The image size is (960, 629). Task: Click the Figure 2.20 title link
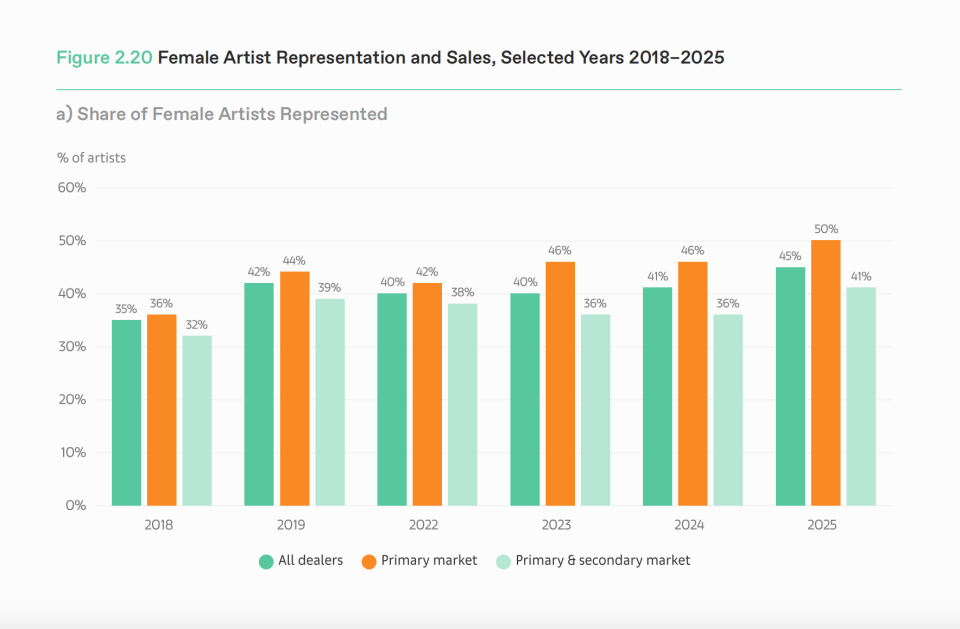(104, 58)
